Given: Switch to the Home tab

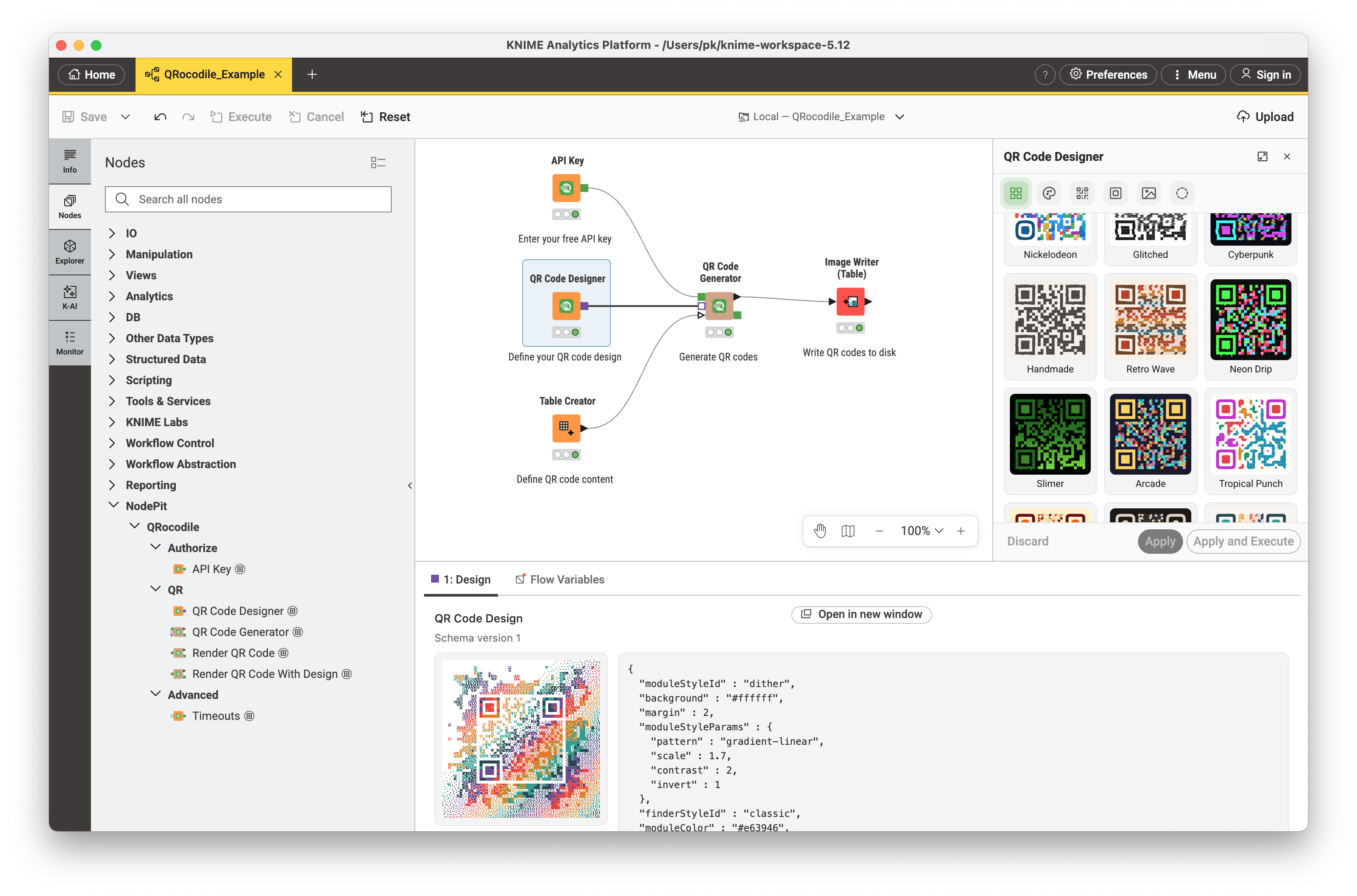Looking at the screenshot, I should point(91,75).
